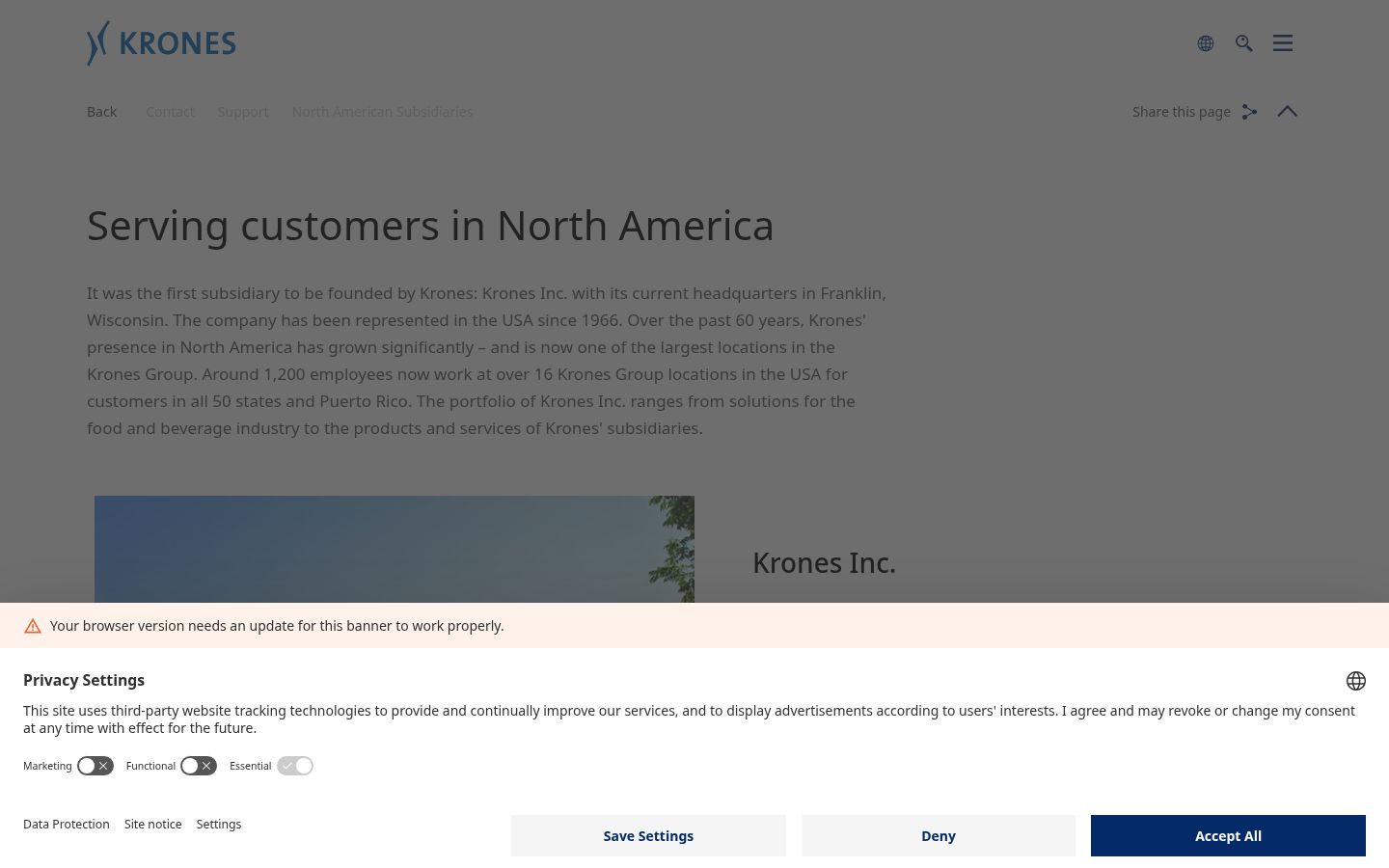Click the globe icon in Privacy Settings
The image size is (1389, 868).
pos(1356,681)
